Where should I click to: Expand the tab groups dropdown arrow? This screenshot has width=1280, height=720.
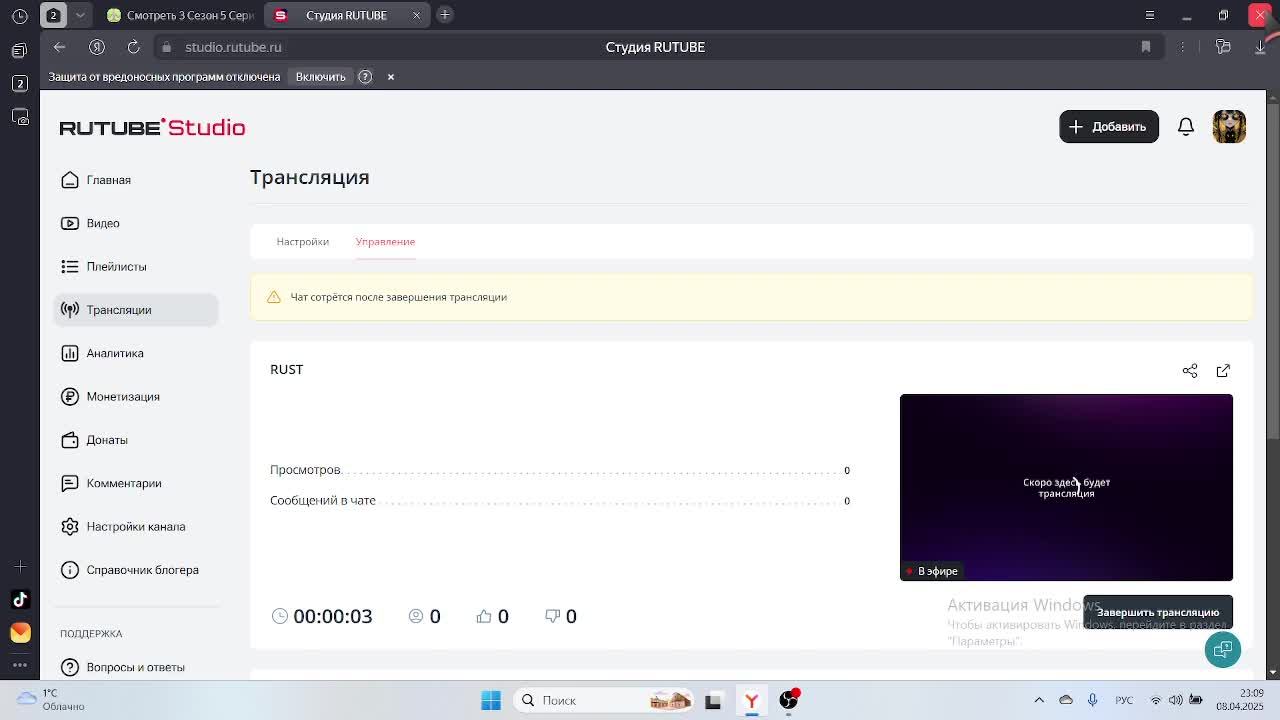pos(80,15)
